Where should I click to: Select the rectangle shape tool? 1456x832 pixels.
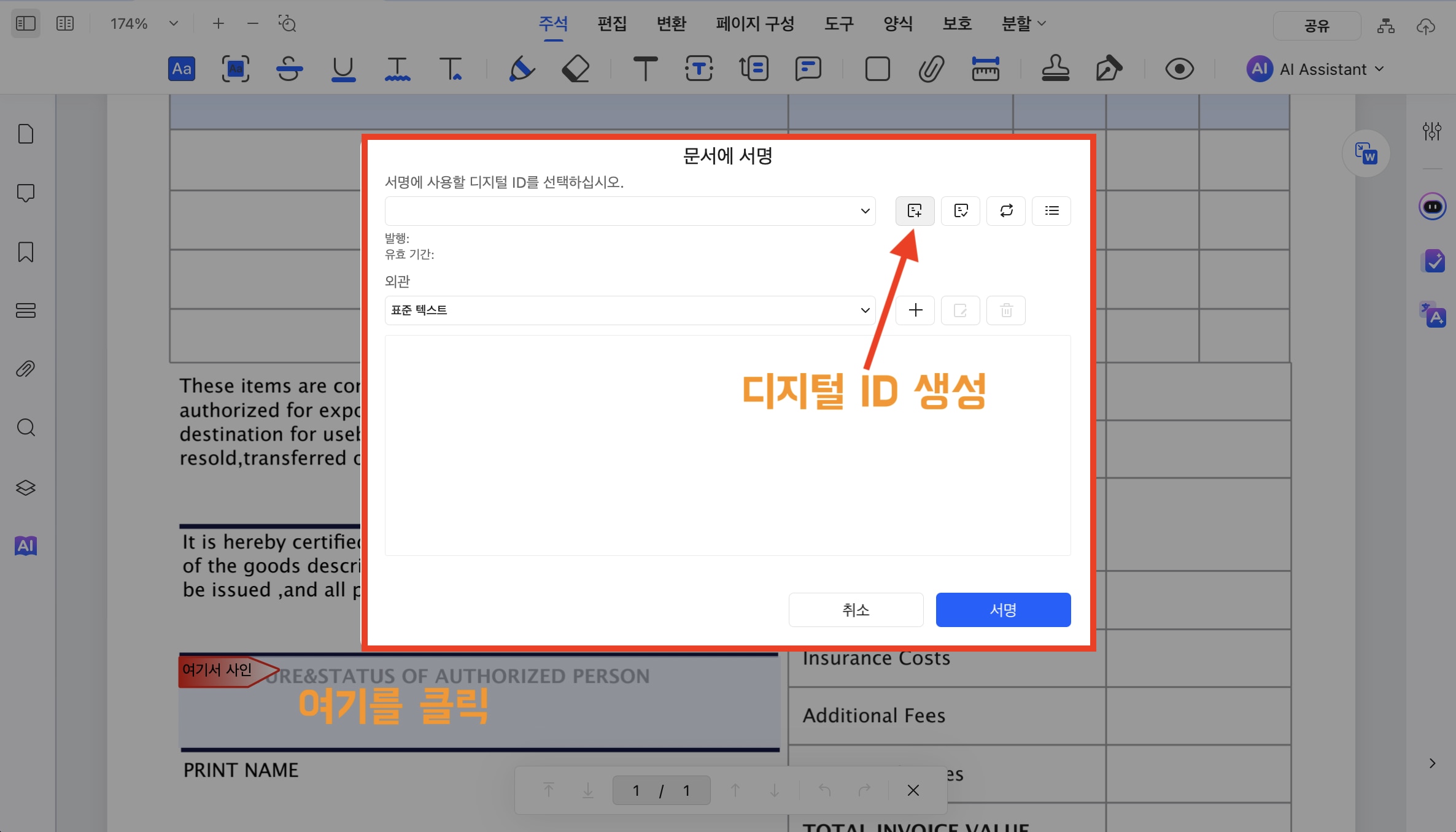tap(877, 69)
